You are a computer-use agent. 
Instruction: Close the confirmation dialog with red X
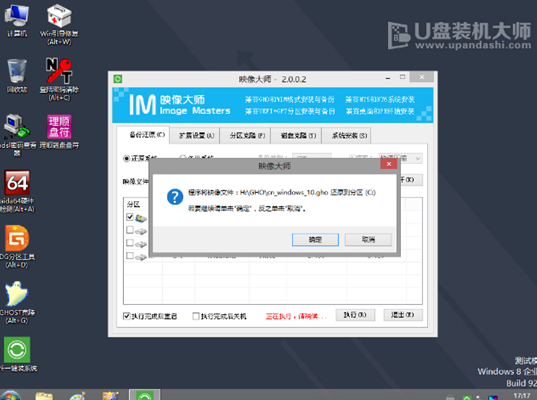click(x=389, y=164)
